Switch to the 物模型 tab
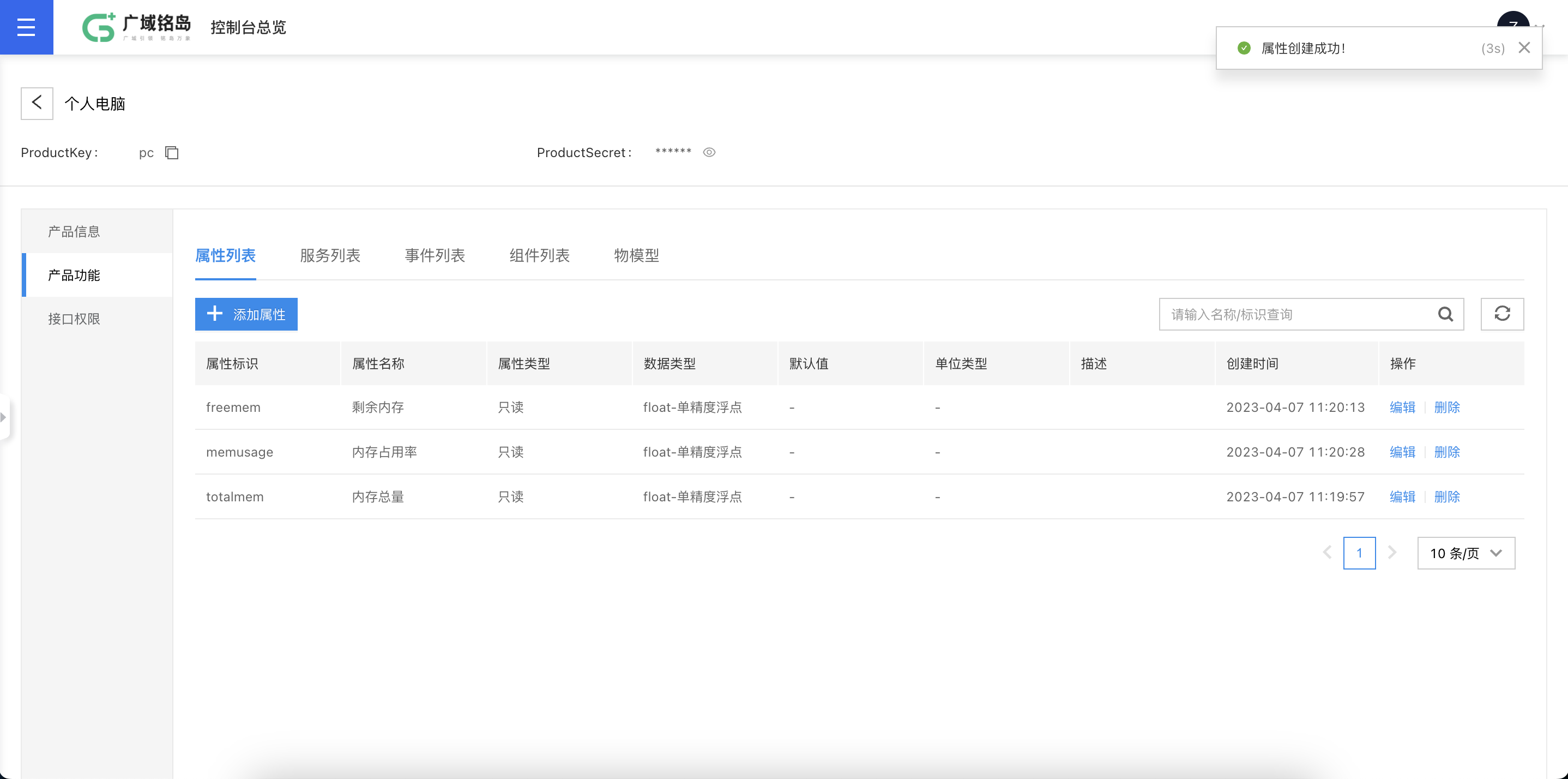 coord(637,255)
